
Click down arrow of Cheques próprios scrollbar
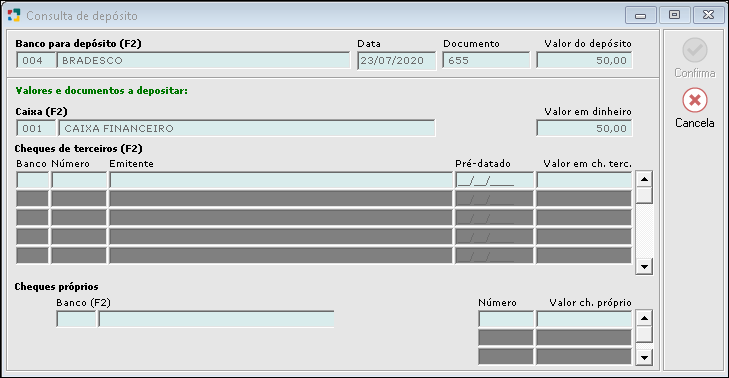(644, 358)
